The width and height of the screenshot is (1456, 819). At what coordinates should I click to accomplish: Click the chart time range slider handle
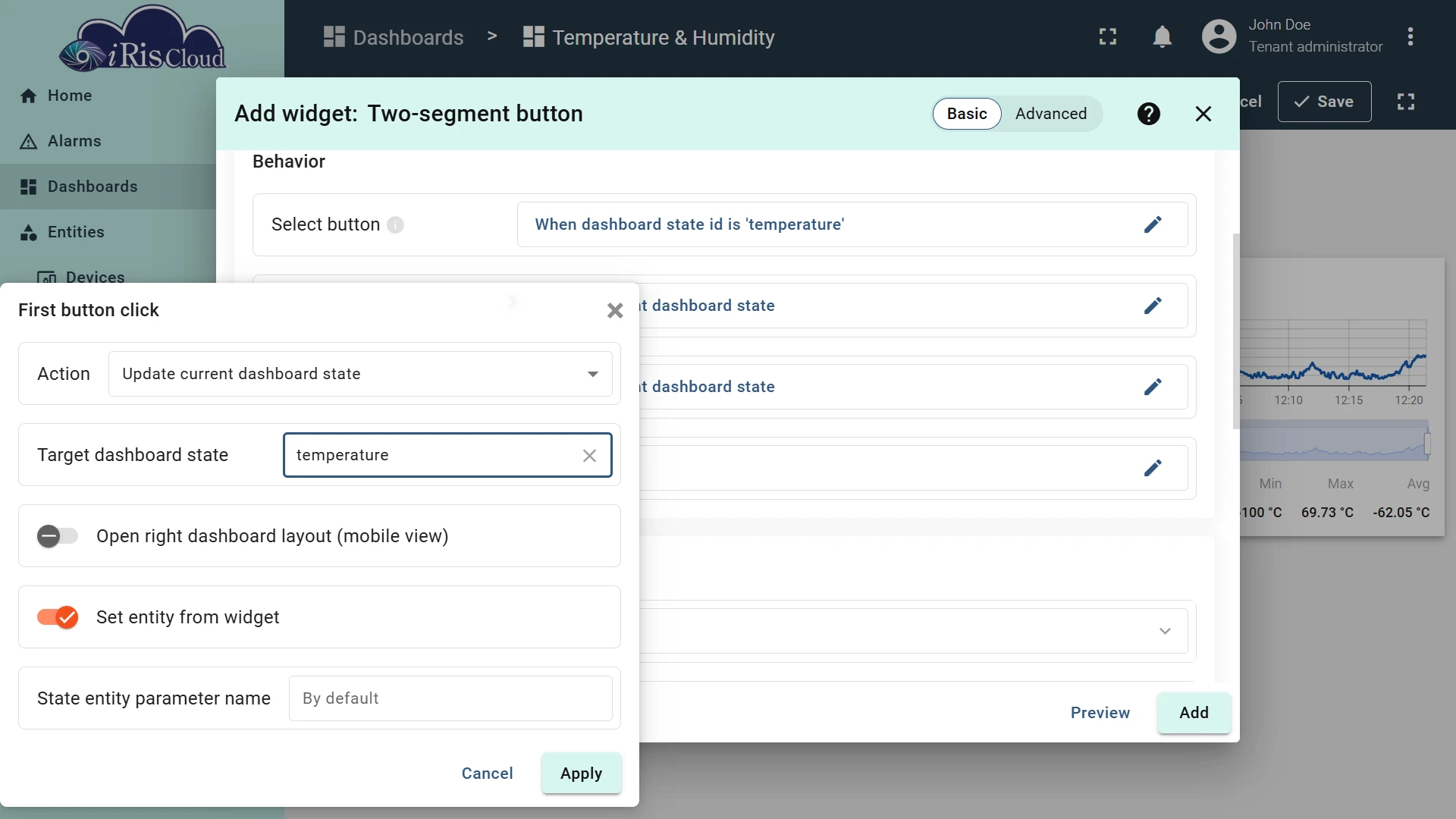coord(1427,443)
